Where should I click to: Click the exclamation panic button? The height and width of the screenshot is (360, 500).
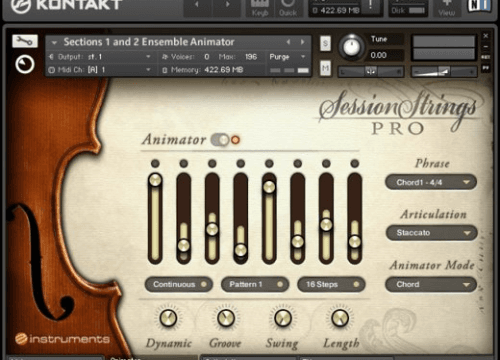click(371, 6)
